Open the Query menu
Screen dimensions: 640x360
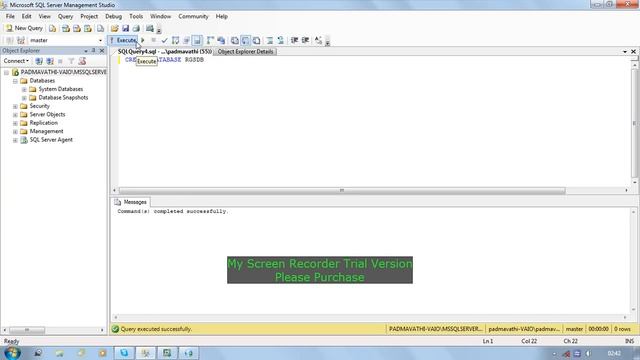click(x=65, y=16)
